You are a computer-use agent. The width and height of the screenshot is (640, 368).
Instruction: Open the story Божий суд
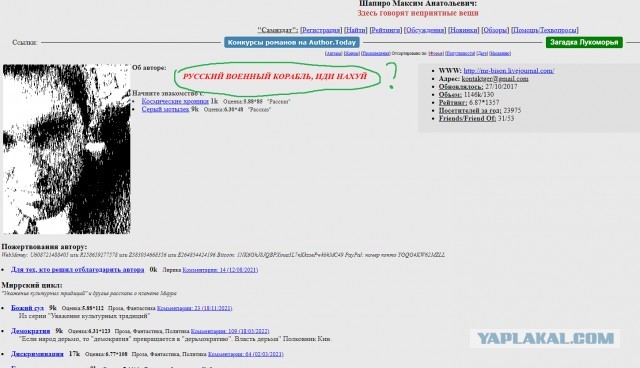(x=27, y=308)
